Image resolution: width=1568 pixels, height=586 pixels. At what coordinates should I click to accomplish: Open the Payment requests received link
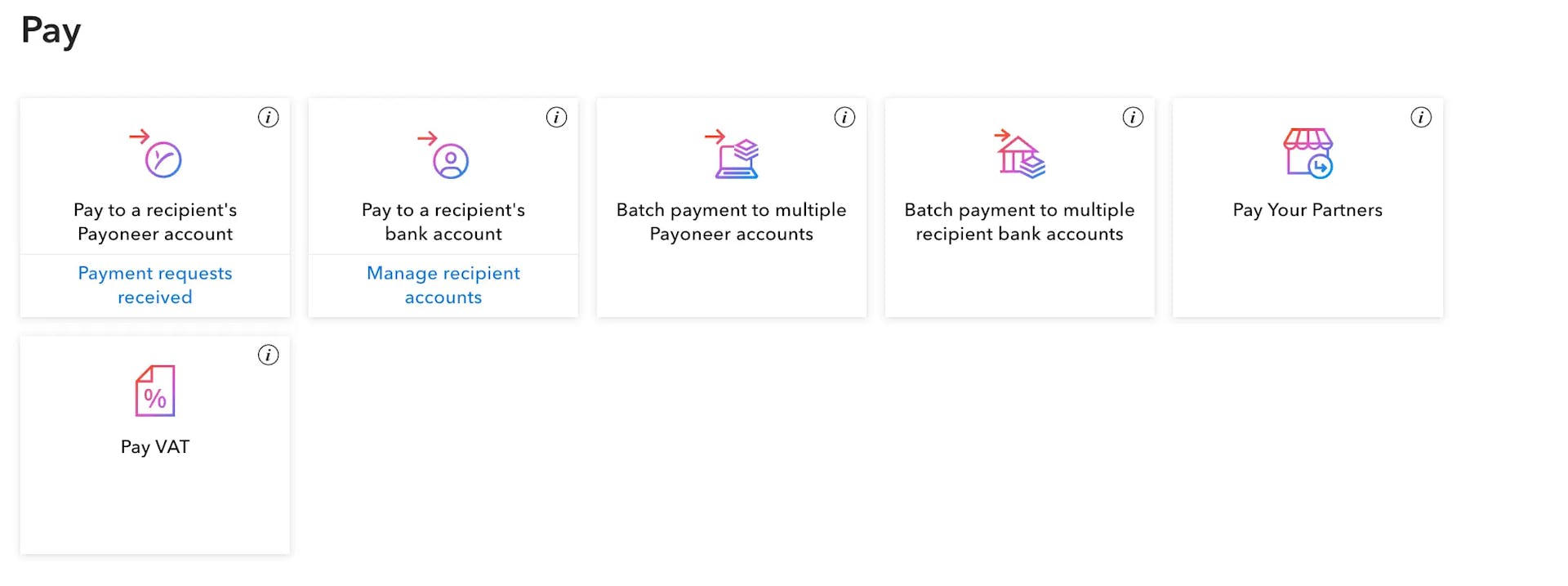[x=154, y=285]
